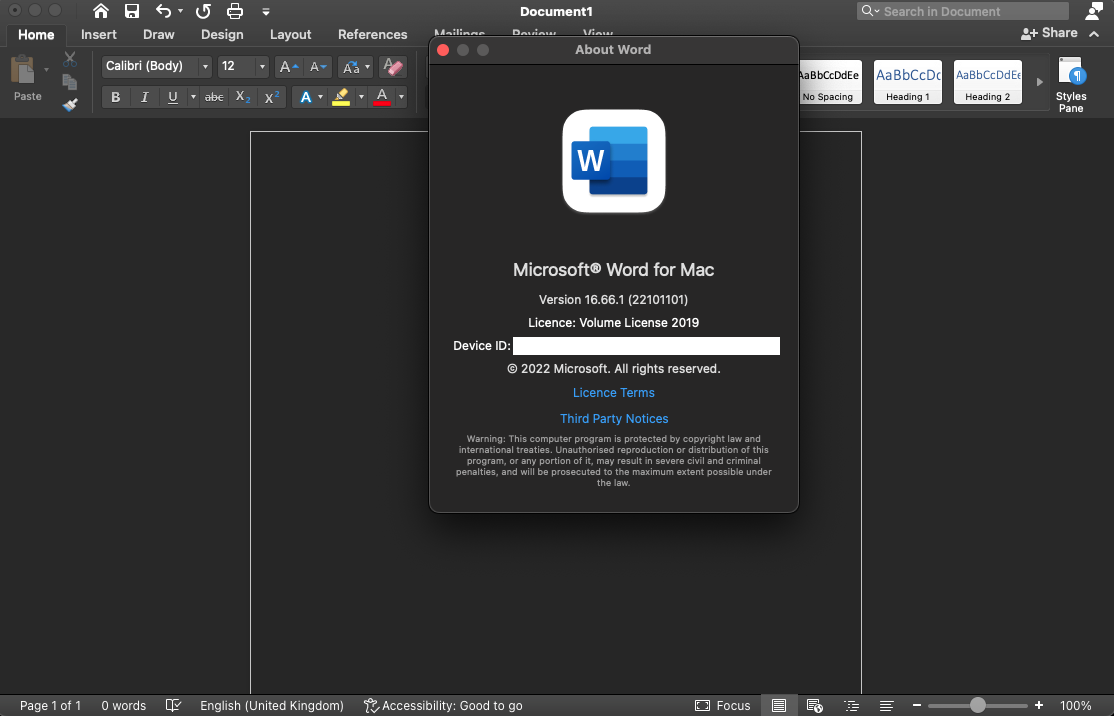Click the Save floppy disk icon

coord(131,11)
